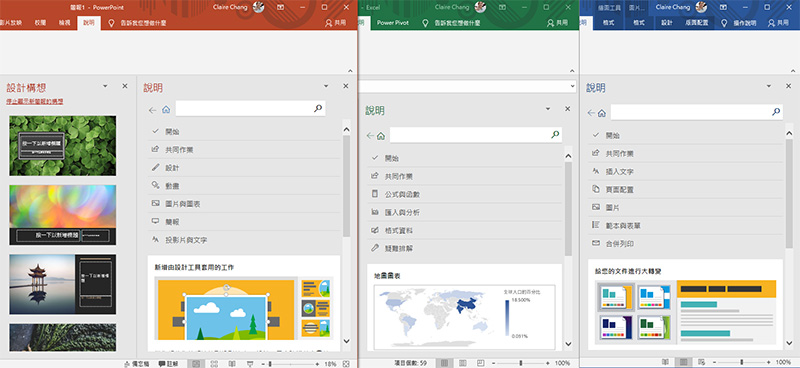Close the 設計構想 pane
Viewport: 800px width, 368px height.
125,86
